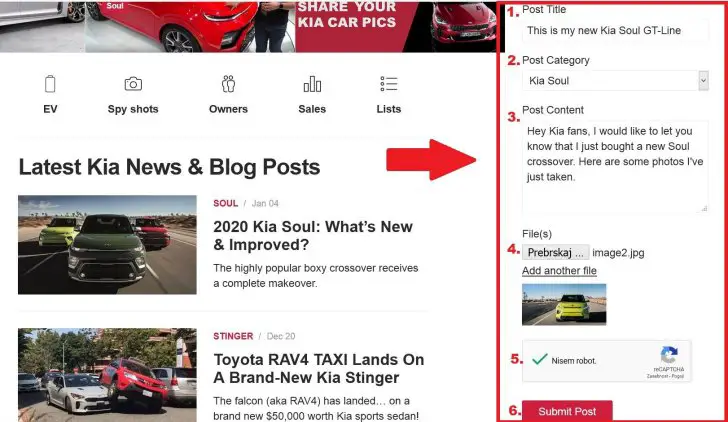Open the 2020 Kia Soul article headline
The image size is (728, 422).
click(313, 235)
